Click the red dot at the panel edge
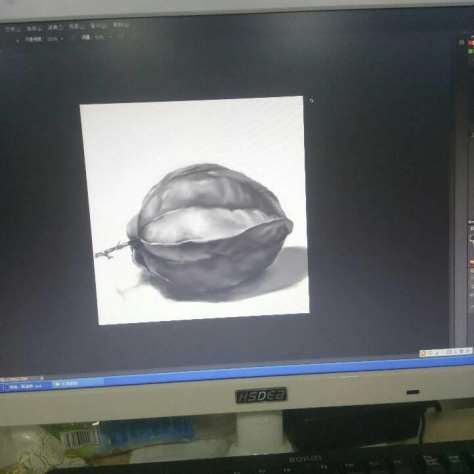This screenshot has width=474, height=474. click(x=471, y=43)
